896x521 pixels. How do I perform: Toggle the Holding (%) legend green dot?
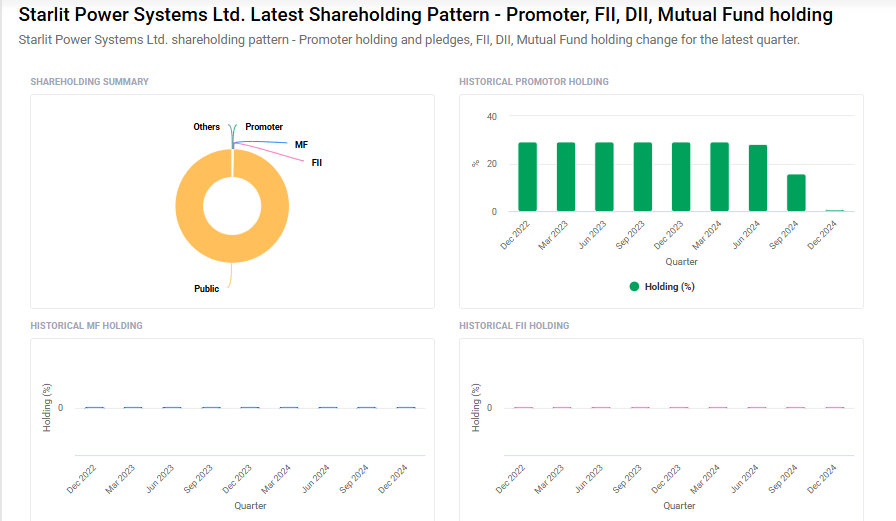pos(634,287)
